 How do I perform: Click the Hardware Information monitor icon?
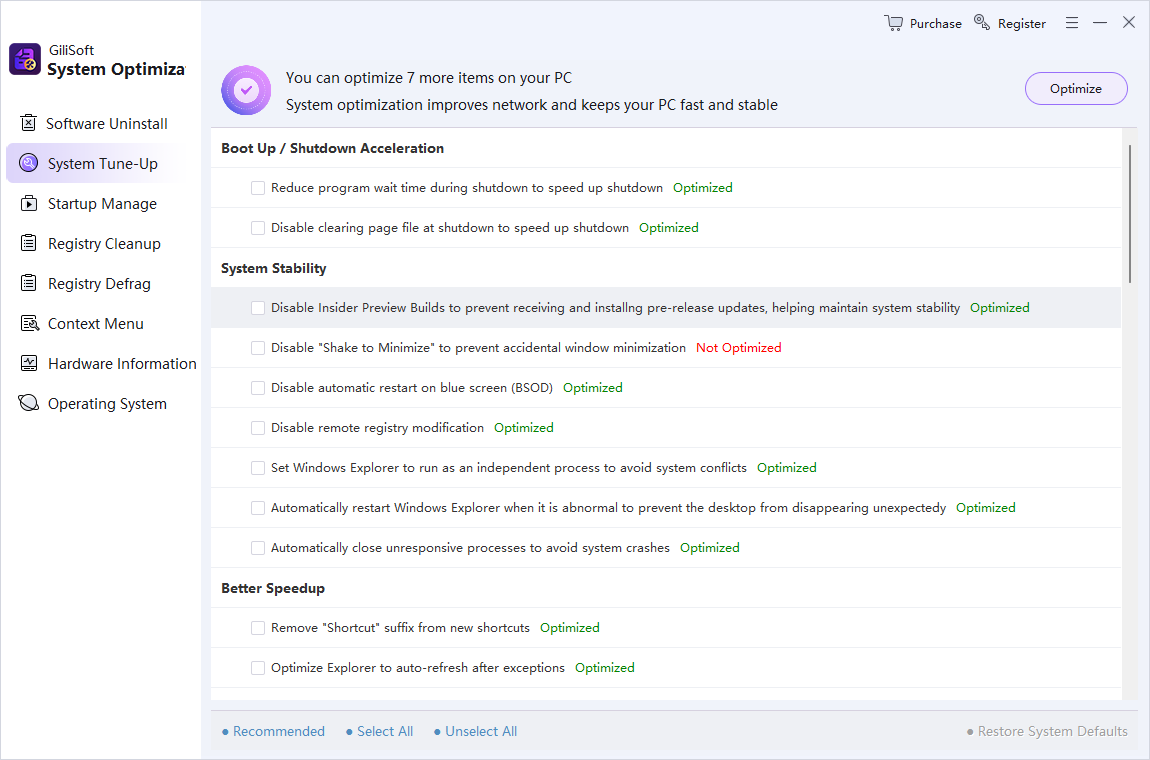pyautogui.click(x=29, y=363)
